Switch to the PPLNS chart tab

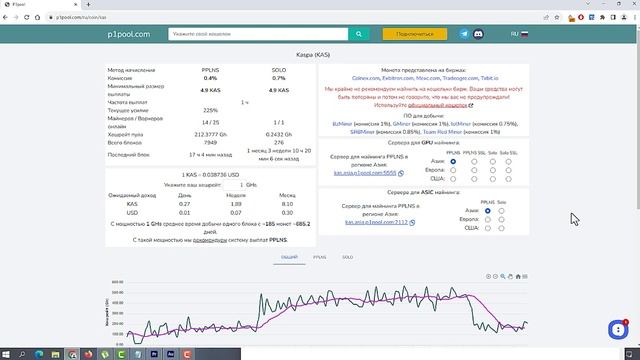pos(320,257)
